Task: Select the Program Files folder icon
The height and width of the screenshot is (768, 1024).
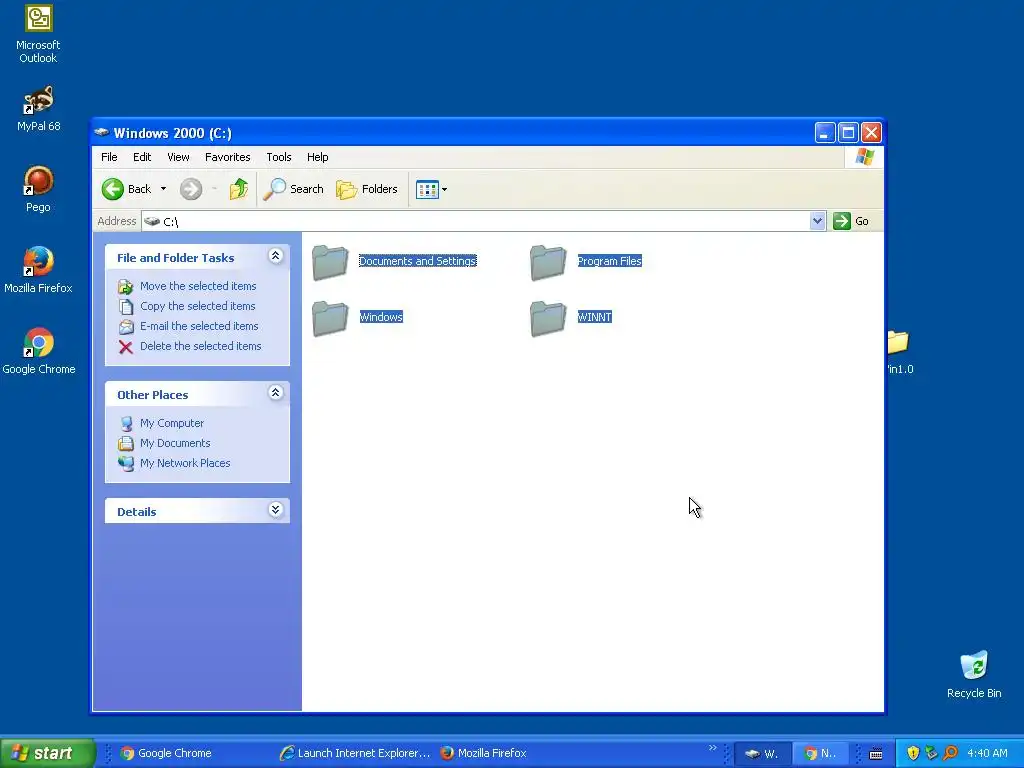Action: tap(548, 262)
